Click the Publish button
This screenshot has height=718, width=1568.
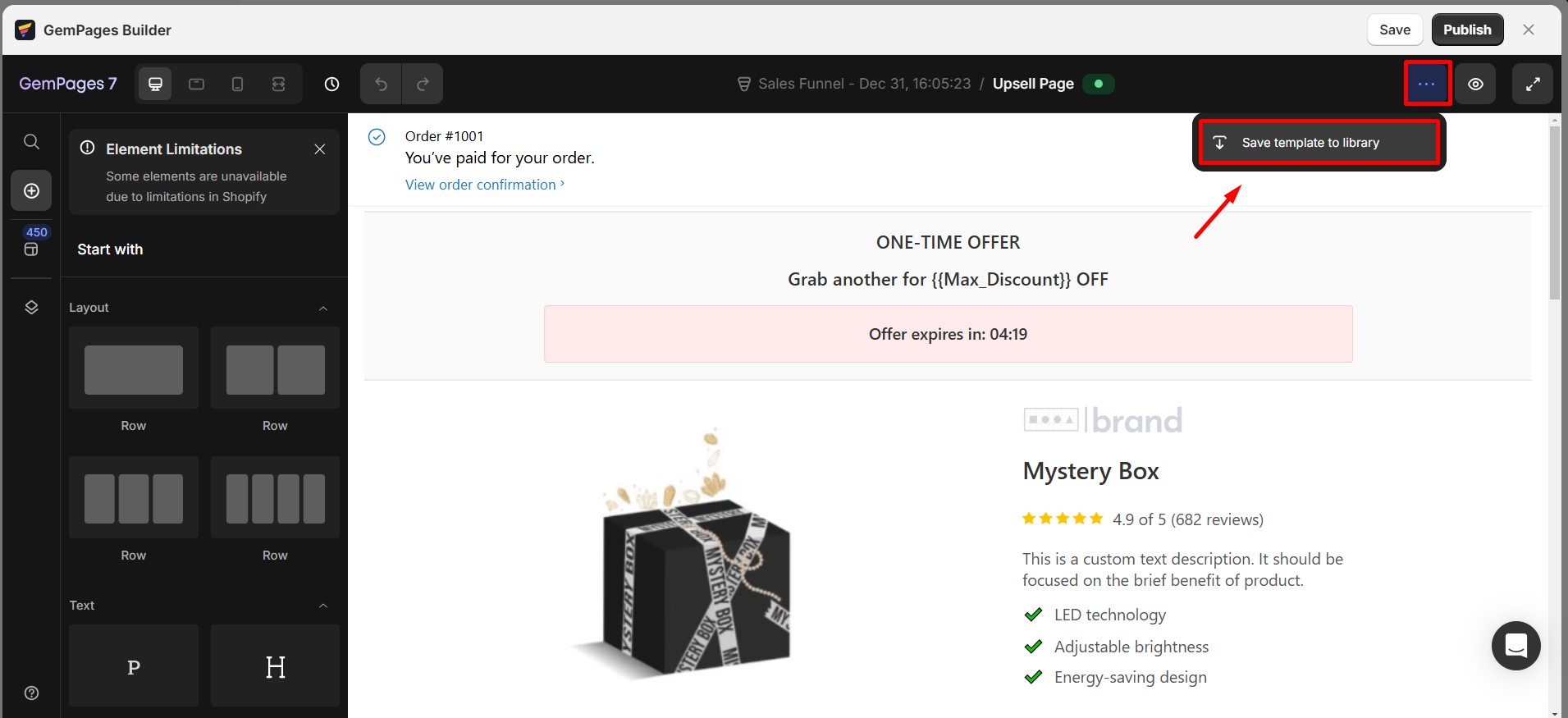tap(1467, 29)
